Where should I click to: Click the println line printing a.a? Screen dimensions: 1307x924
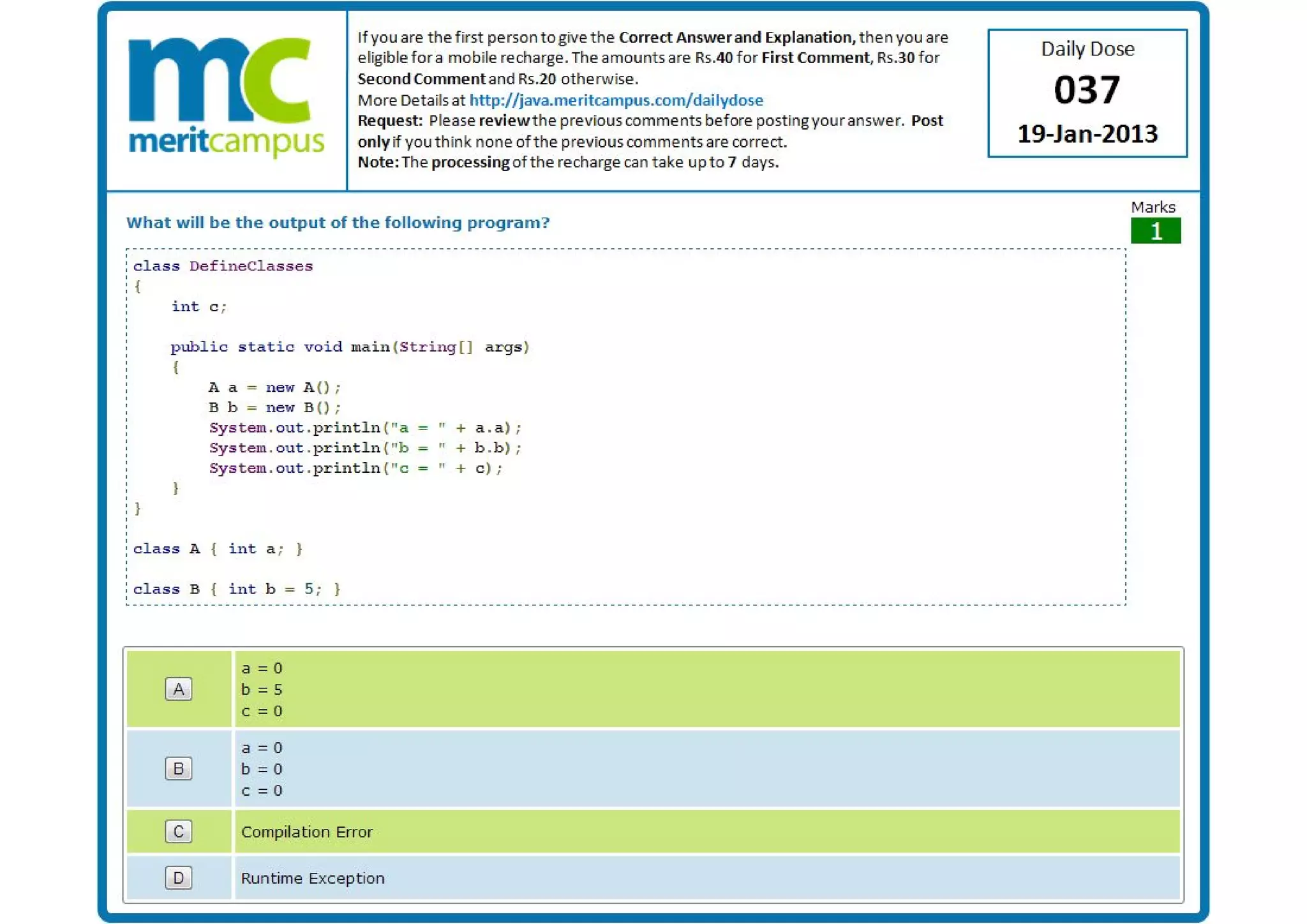365,428
